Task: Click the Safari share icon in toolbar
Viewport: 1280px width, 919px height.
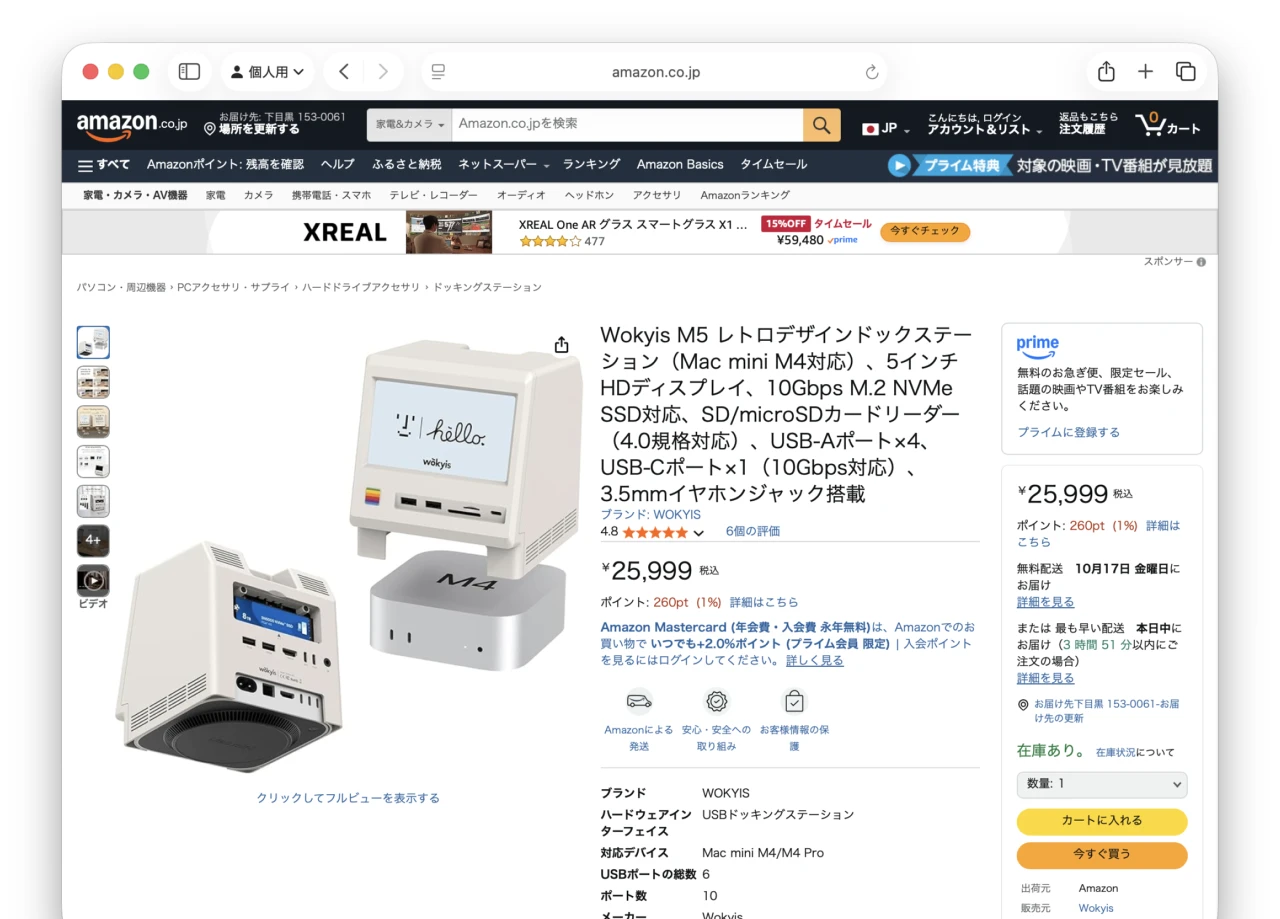Action: [x=1106, y=72]
